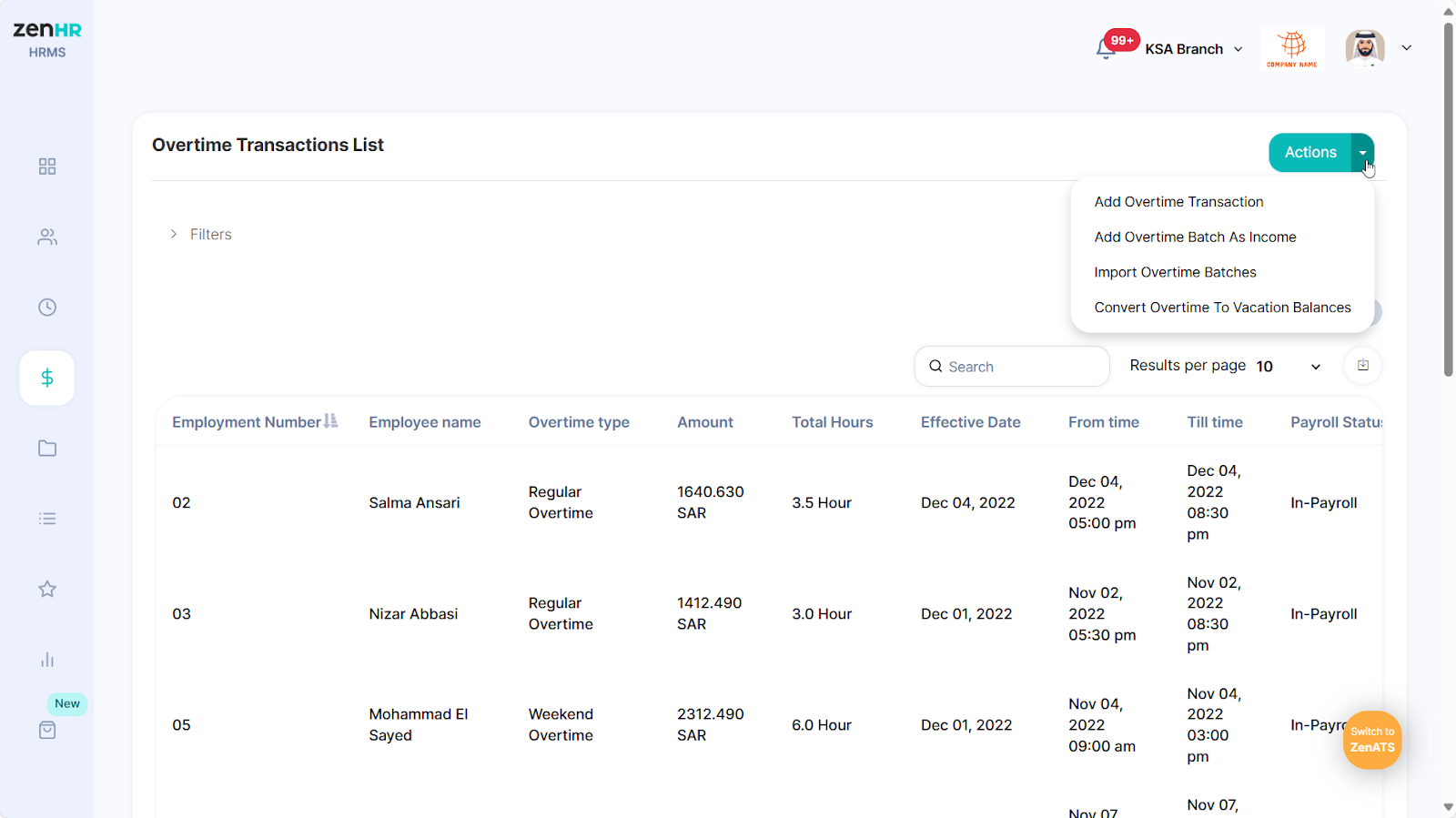Click employment number 02
The width and height of the screenshot is (1456, 818).
pos(181,503)
